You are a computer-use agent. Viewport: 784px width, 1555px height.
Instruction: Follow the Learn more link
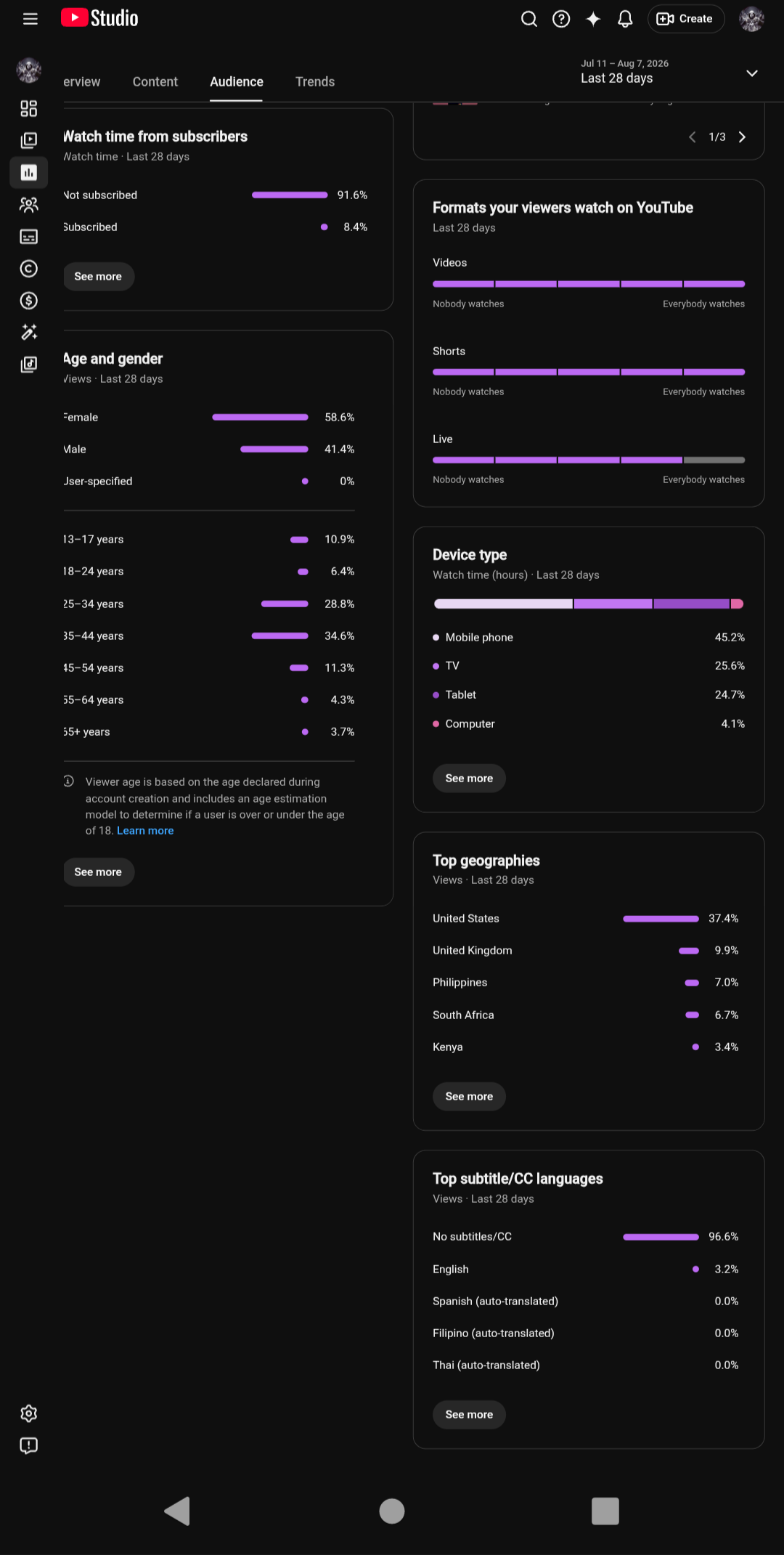pos(145,831)
